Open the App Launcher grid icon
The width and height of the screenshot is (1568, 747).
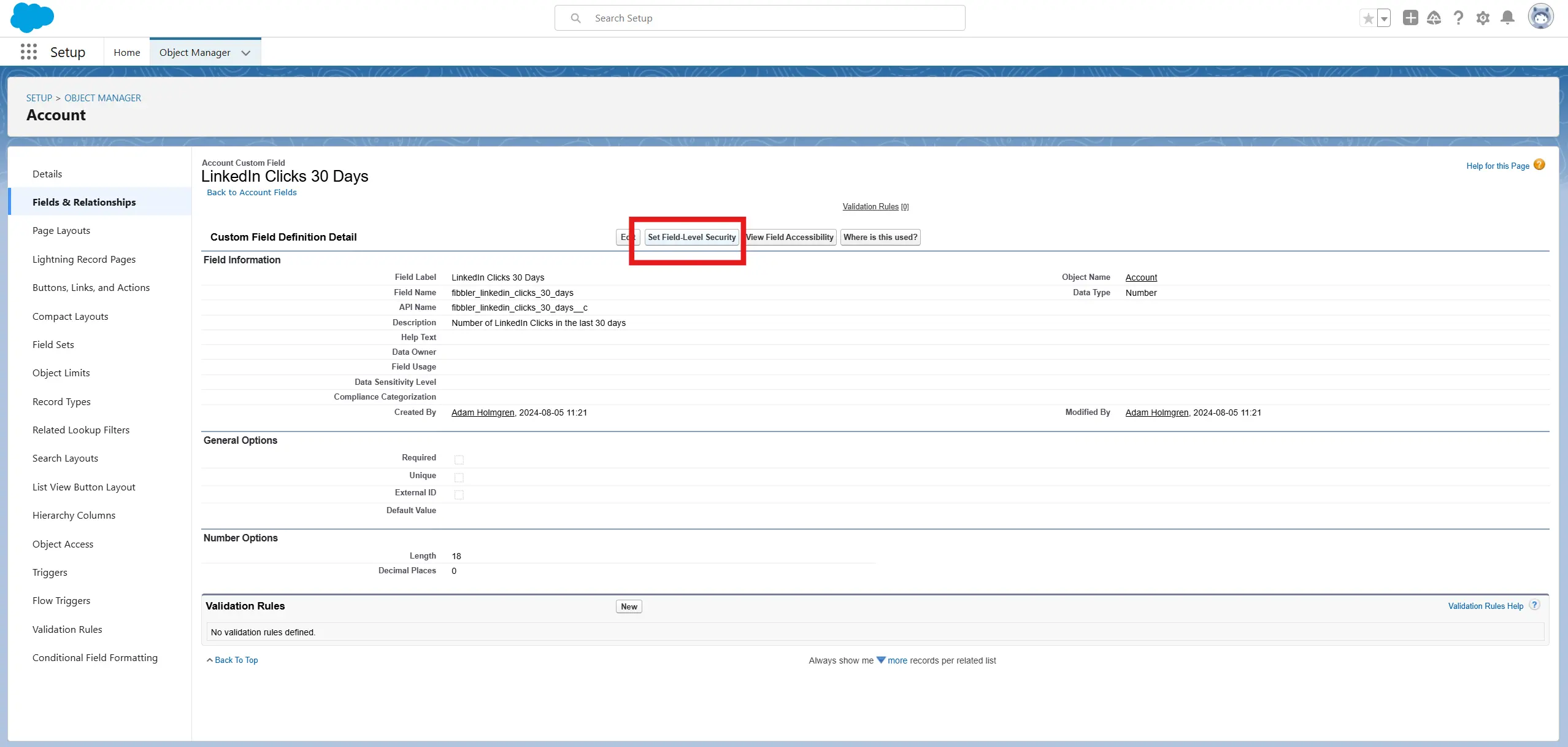coord(28,52)
